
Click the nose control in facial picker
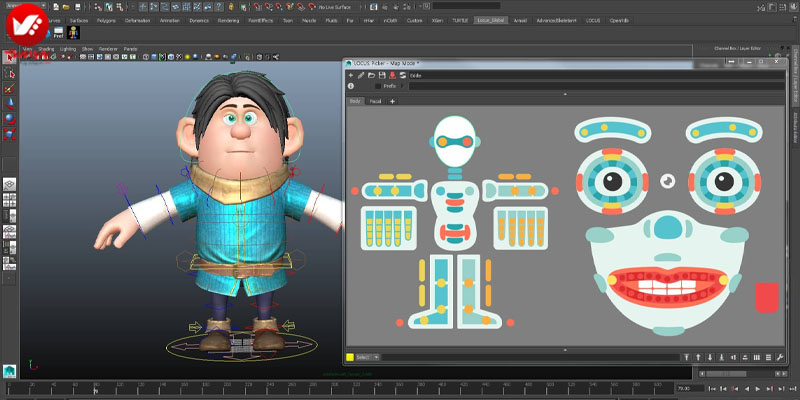pos(667,227)
